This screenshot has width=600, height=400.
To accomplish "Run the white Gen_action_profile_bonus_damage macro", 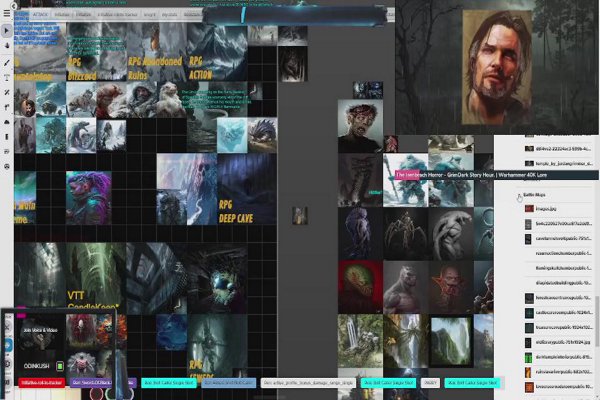I will coord(308,383).
